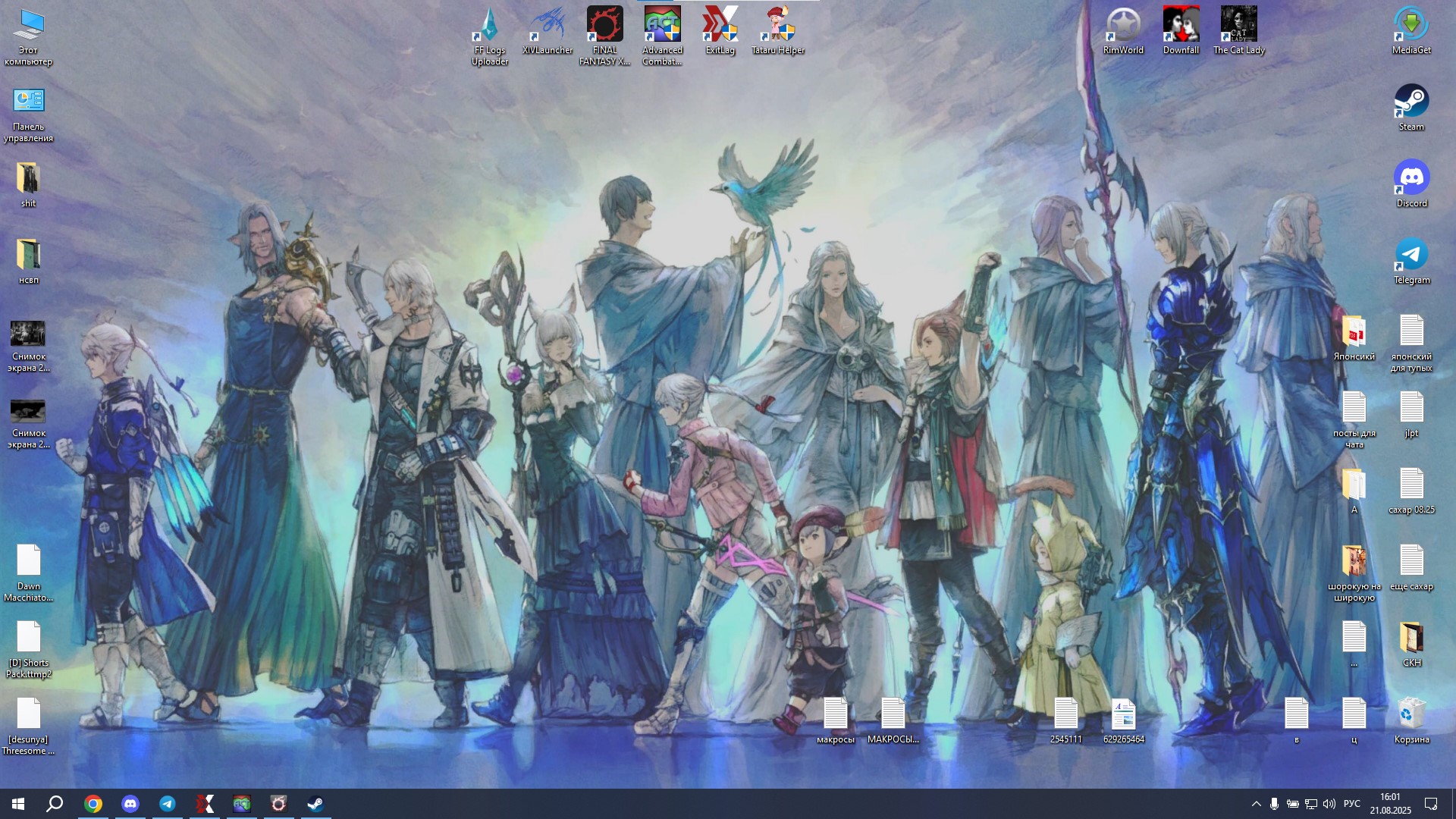Select the '2545111' text file

(x=1066, y=720)
